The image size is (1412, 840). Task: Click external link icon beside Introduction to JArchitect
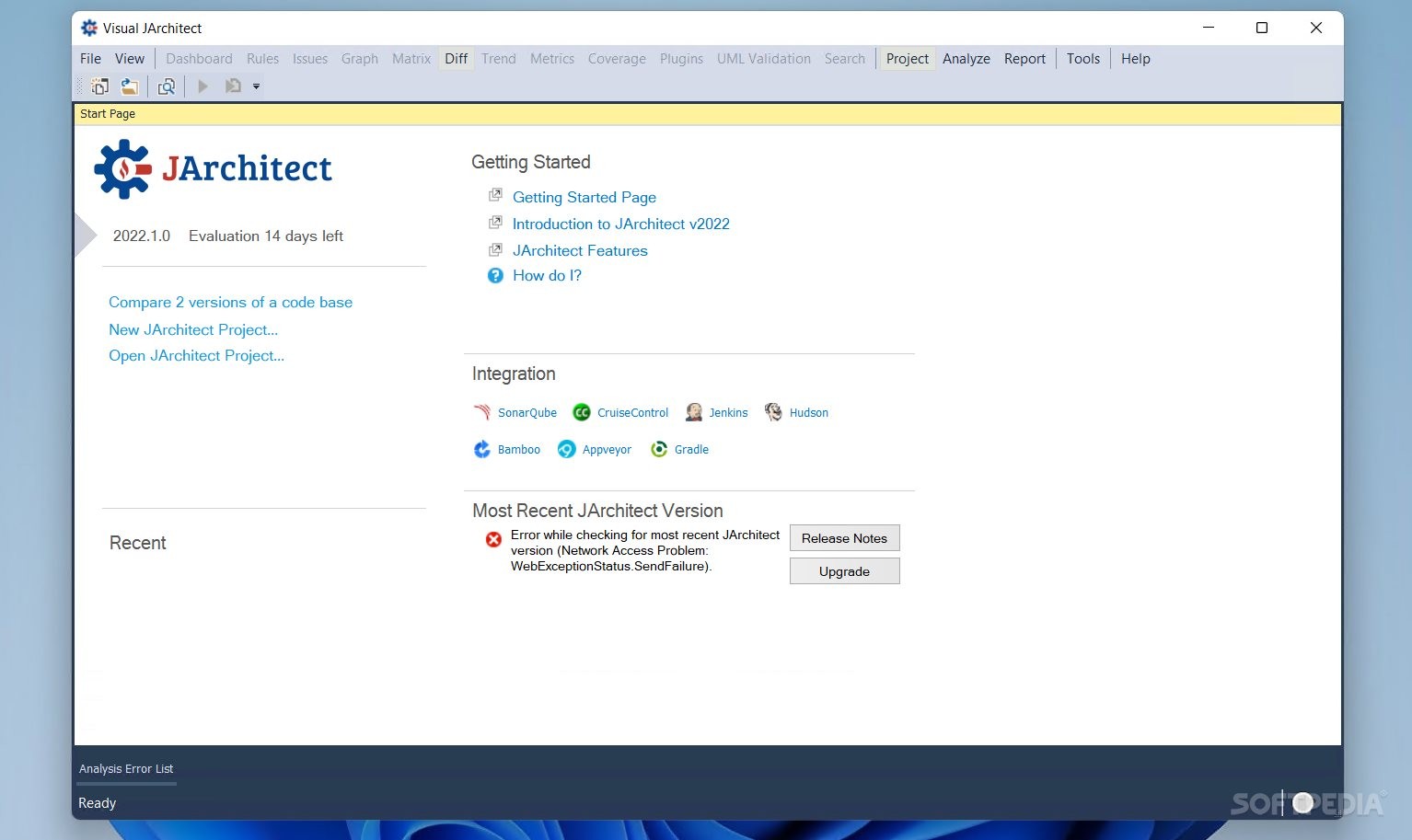(495, 222)
